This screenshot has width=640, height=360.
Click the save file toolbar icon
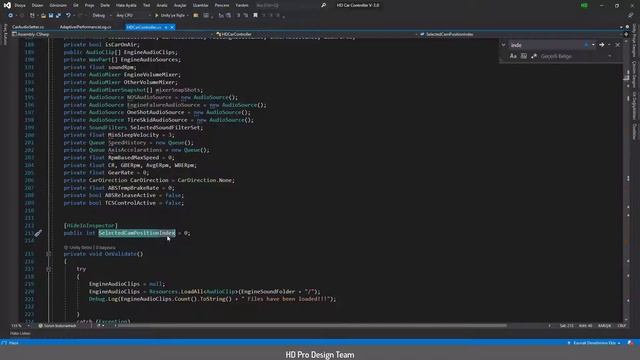[51, 16]
